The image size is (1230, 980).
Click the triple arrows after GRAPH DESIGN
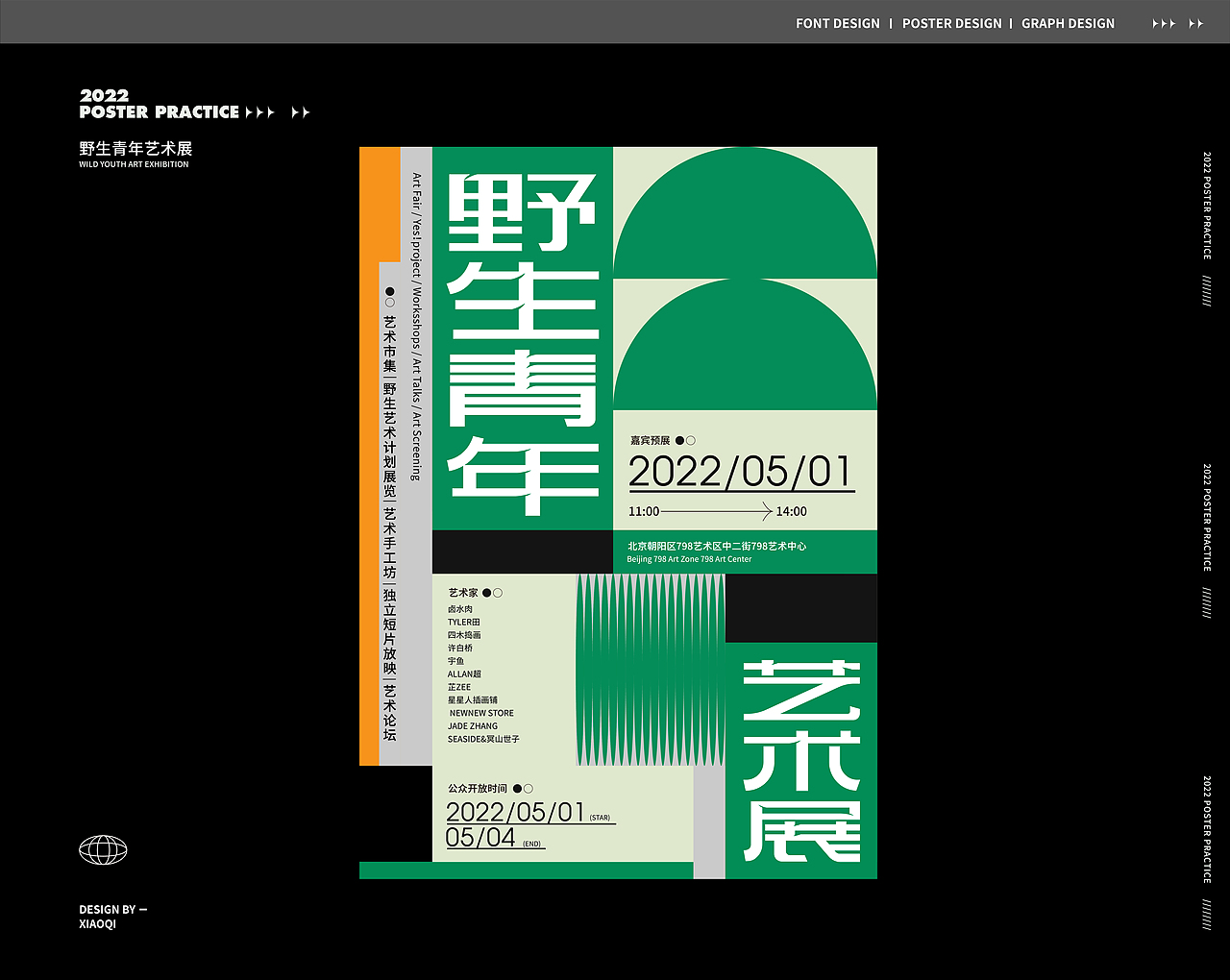(1164, 24)
